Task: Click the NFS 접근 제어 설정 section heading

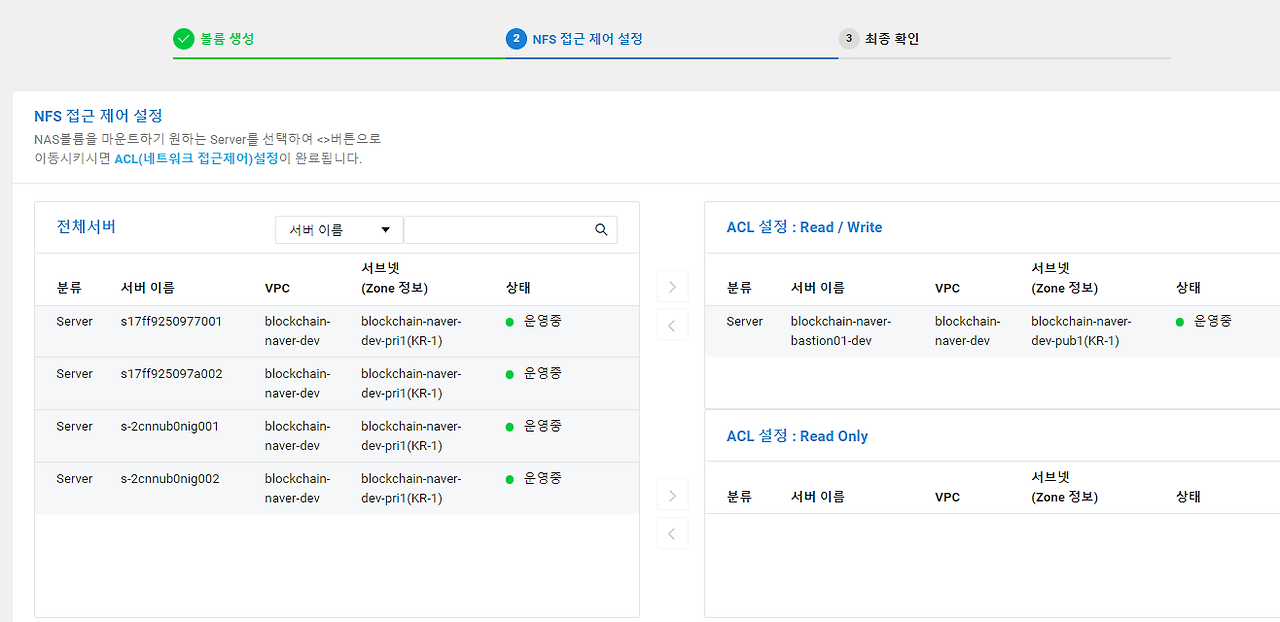Action: [x=98, y=116]
